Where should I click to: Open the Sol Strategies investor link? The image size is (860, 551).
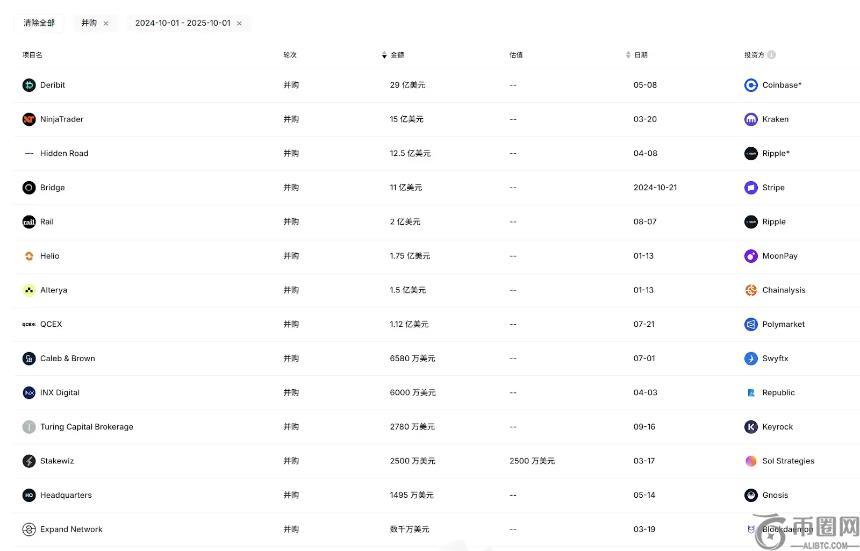pos(788,461)
